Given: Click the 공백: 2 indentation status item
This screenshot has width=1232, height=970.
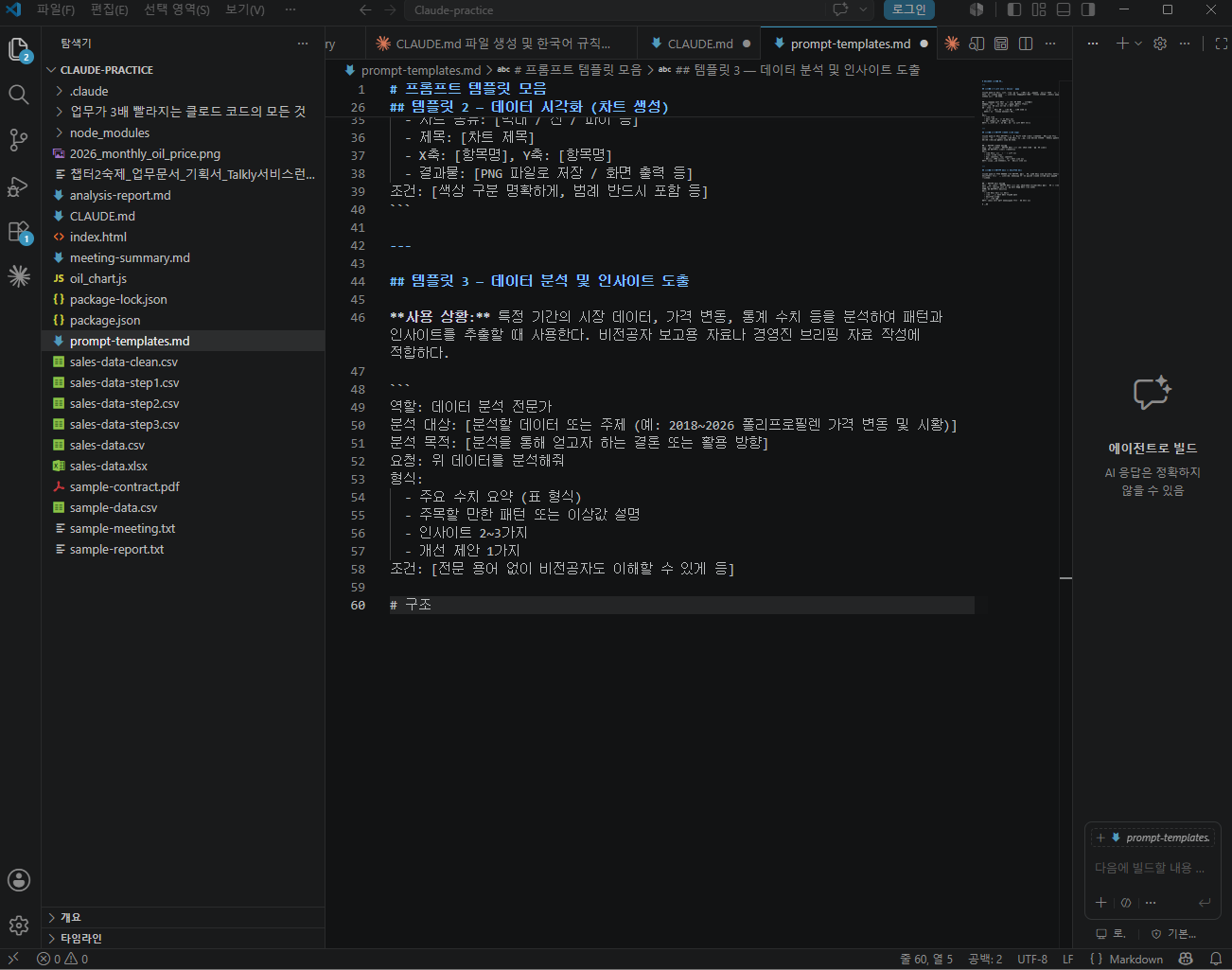Looking at the screenshot, I should [x=985, y=959].
